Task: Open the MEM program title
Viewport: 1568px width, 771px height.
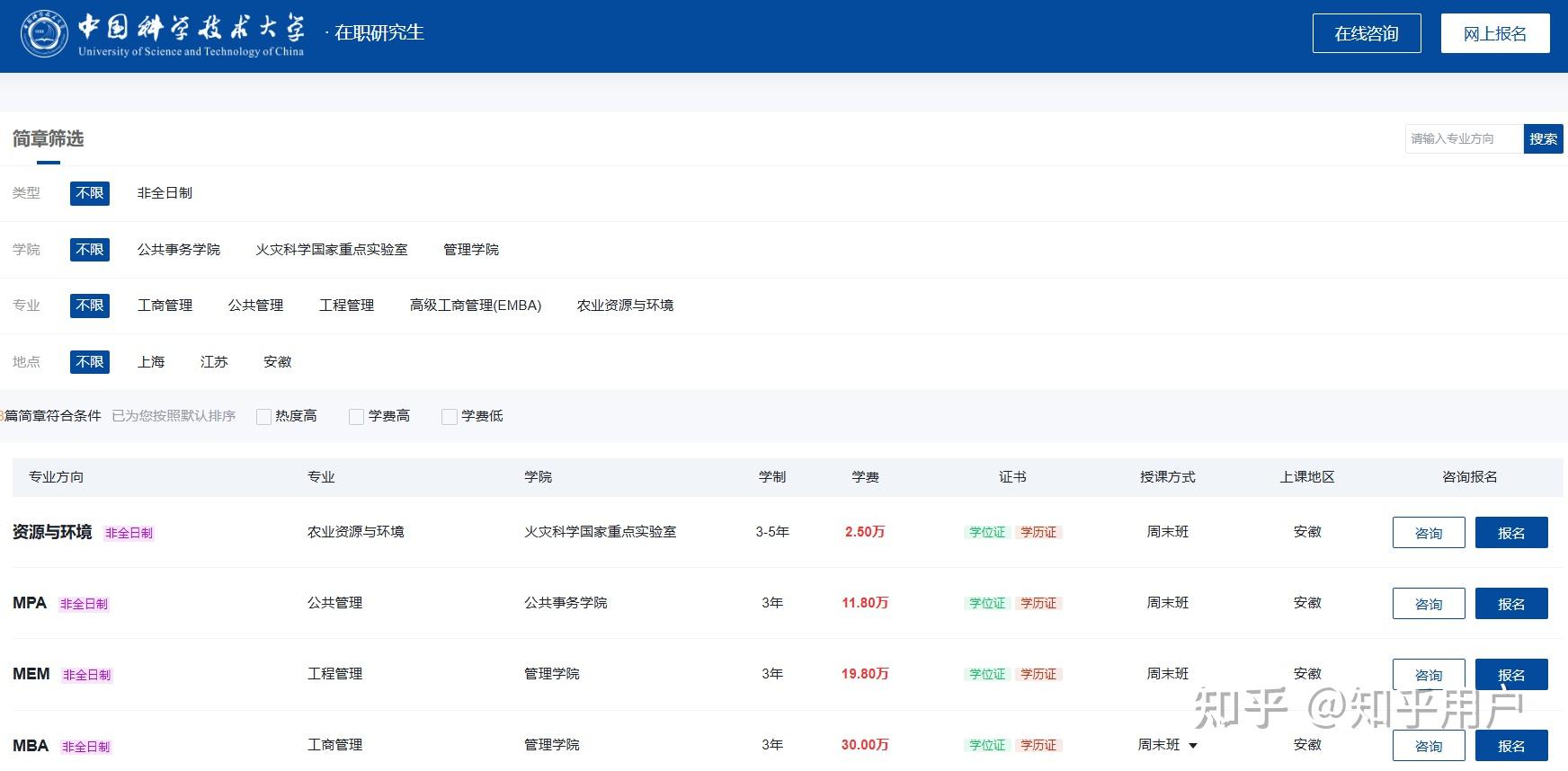Action: (31, 674)
